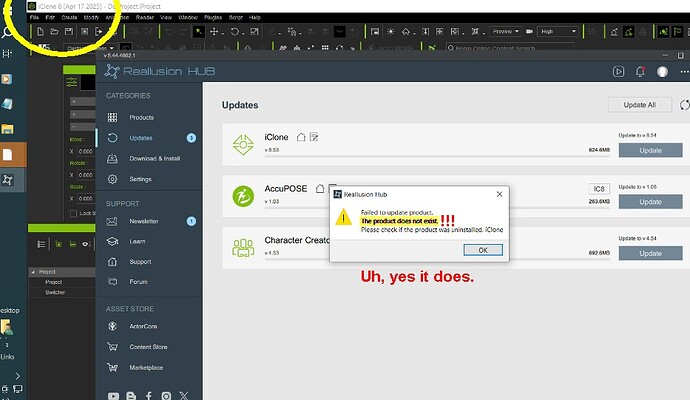Choose the Scale tool in iClone toolbar
This screenshot has height=400, width=690.
pos(254,32)
